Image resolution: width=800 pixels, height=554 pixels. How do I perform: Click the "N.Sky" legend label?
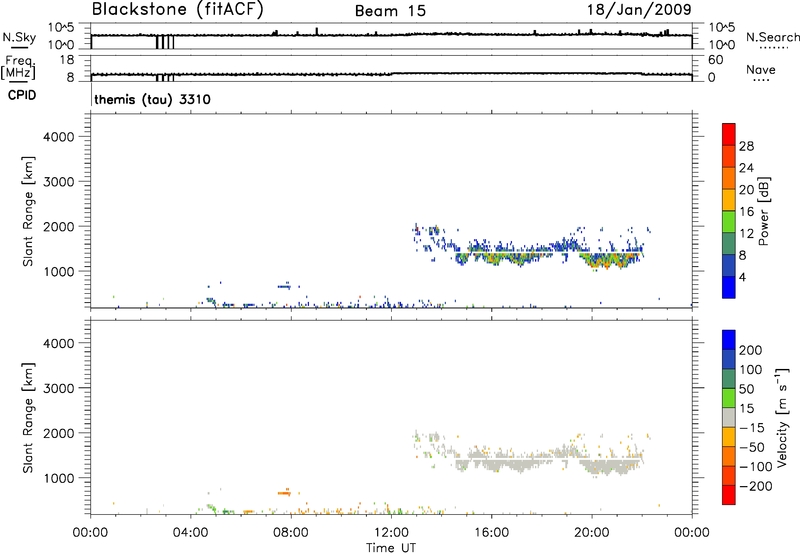19,37
